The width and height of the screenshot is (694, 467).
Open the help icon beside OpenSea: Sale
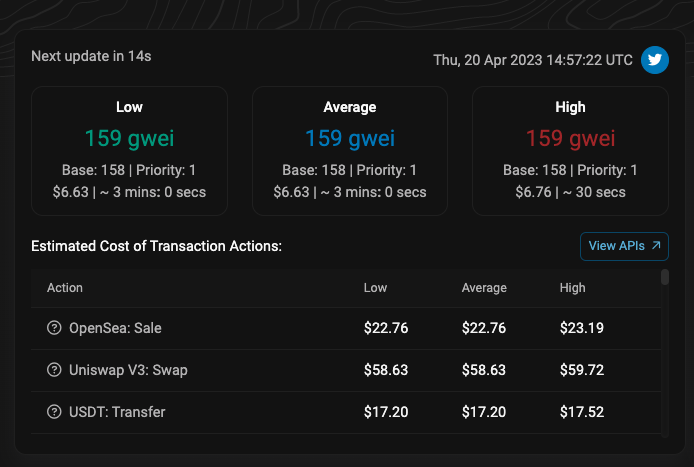tap(54, 328)
